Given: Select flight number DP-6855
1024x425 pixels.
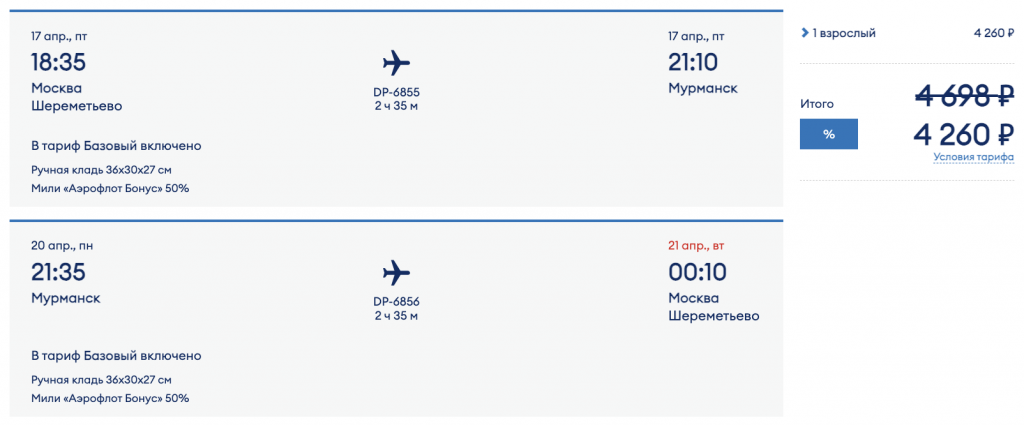Looking at the screenshot, I should pyautogui.click(x=396, y=92).
